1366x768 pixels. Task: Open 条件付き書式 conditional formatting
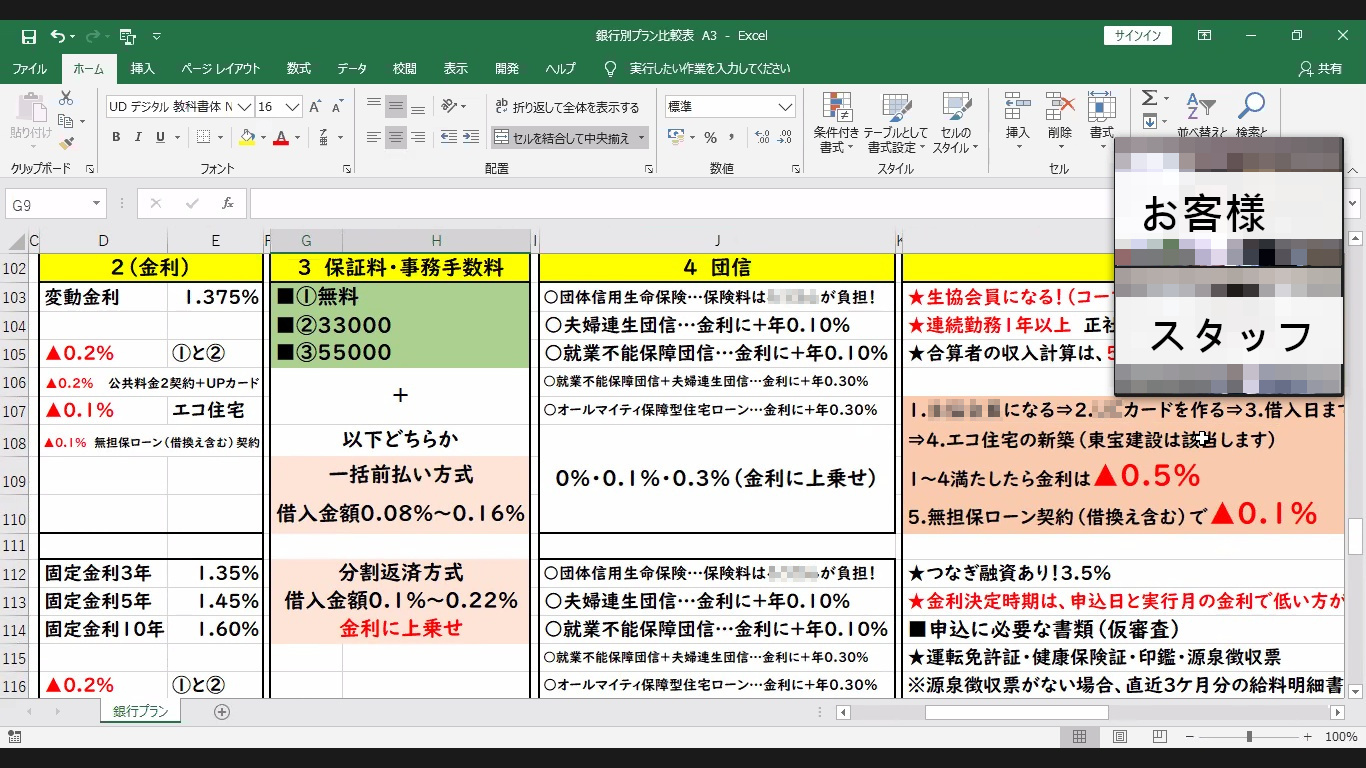tap(836, 123)
